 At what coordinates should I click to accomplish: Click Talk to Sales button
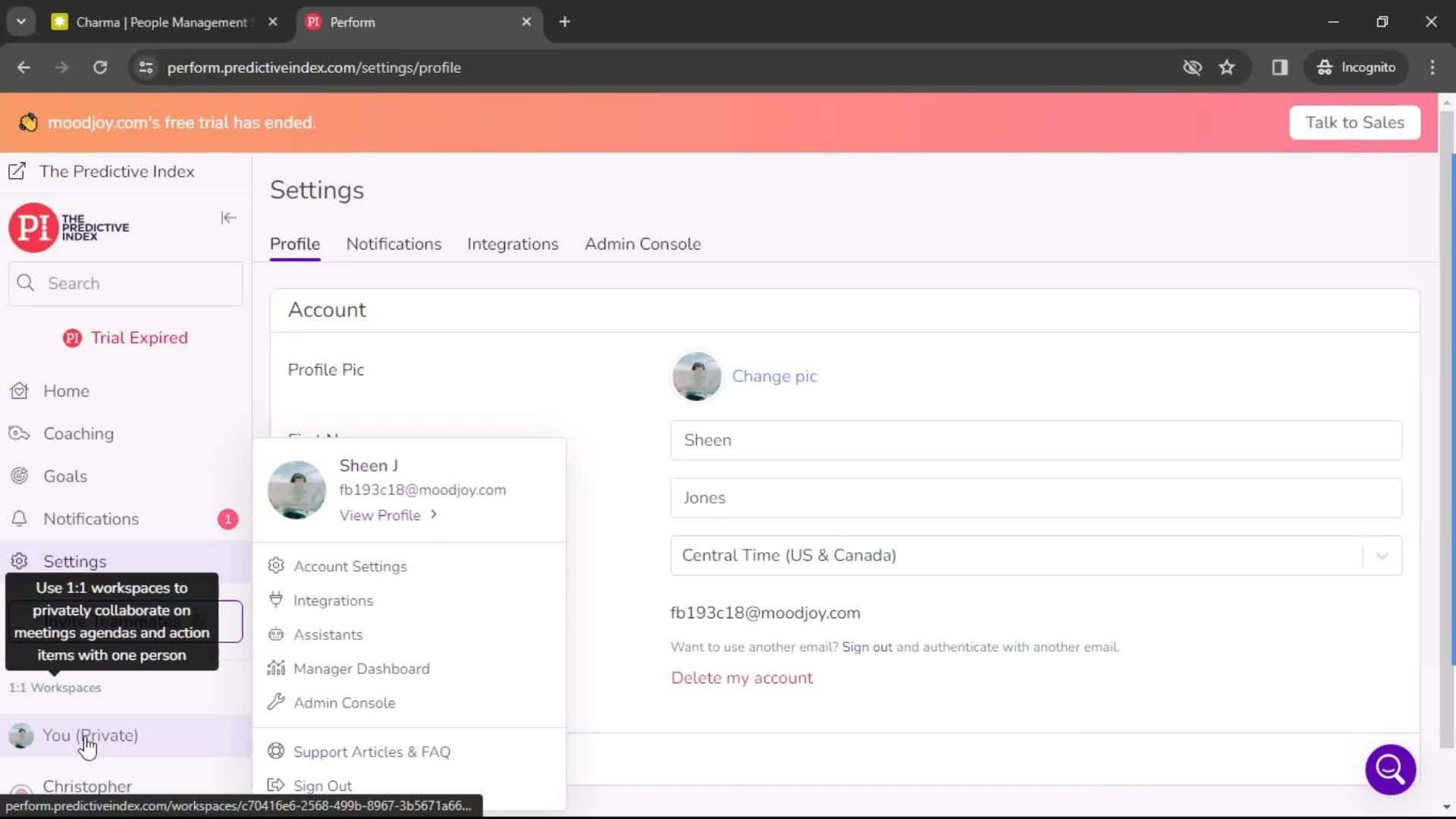1354,122
